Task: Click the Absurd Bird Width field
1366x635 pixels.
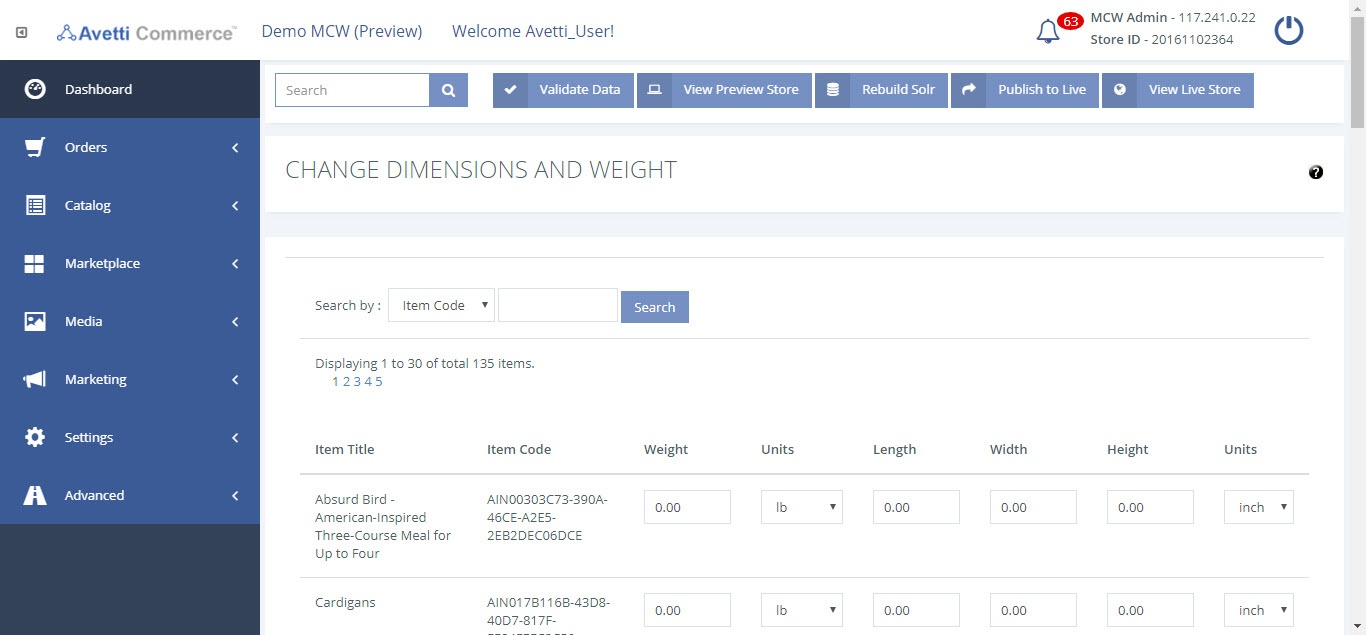Action: pyautogui.click(x=1033, y=507)
